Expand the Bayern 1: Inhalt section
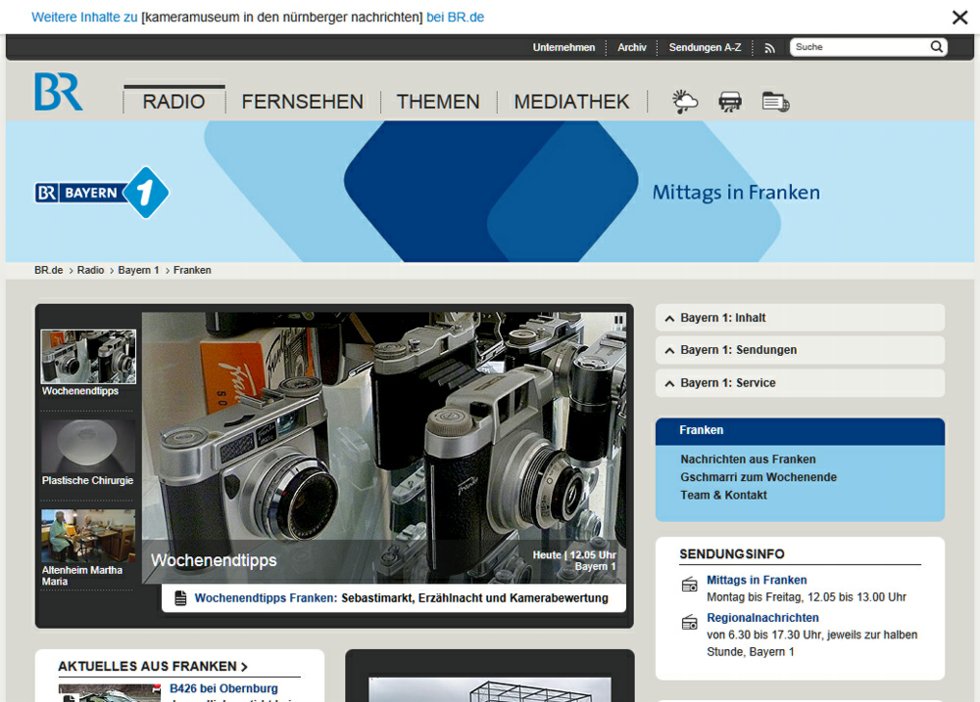The image size is (980, 702). click(800, 318)
